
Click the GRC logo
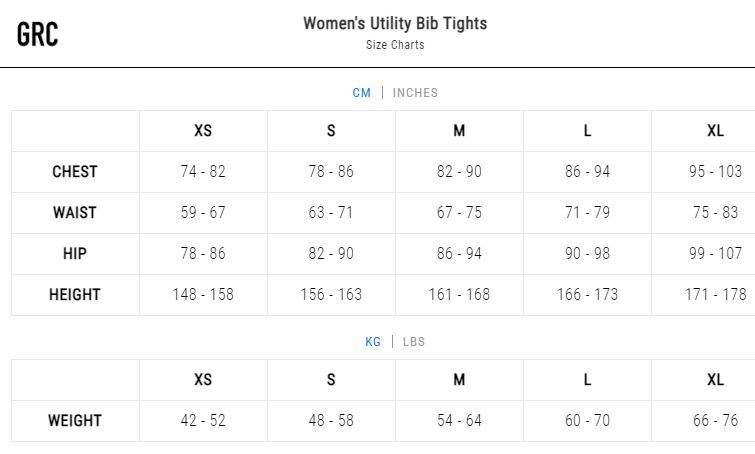[x=38, y=34]
